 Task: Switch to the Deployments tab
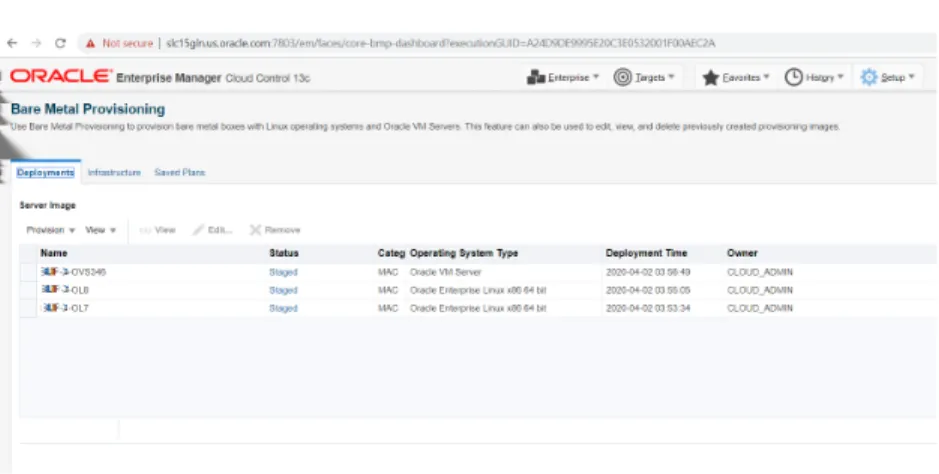tap(46, 172)
